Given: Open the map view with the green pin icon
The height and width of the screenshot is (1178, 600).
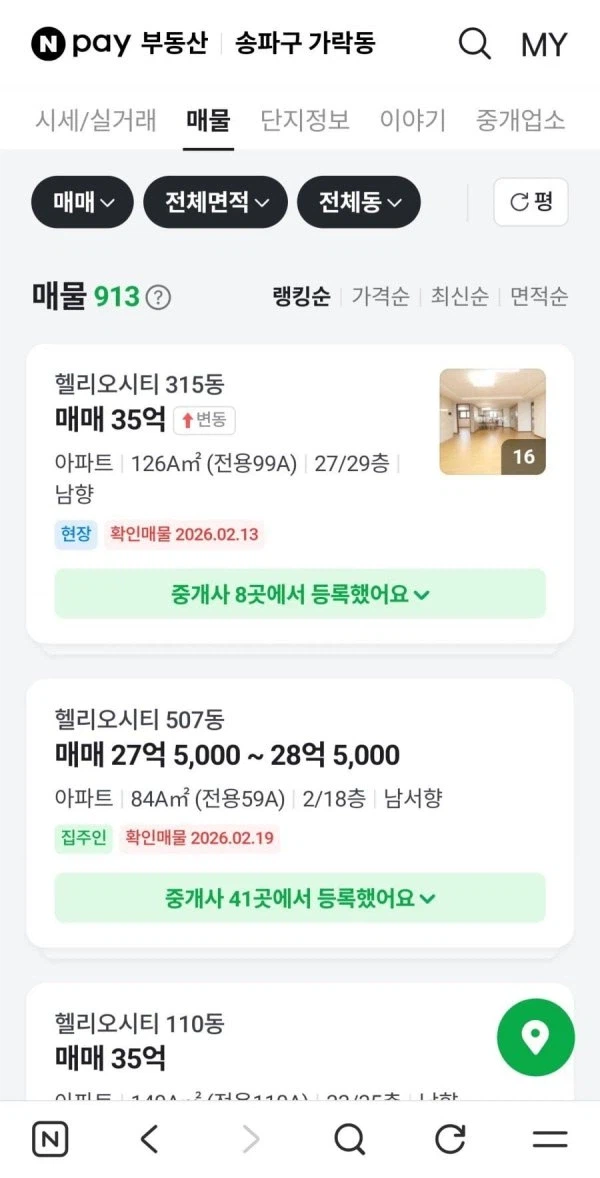Looking at the screenshot, I should [x=535, y=1037].
